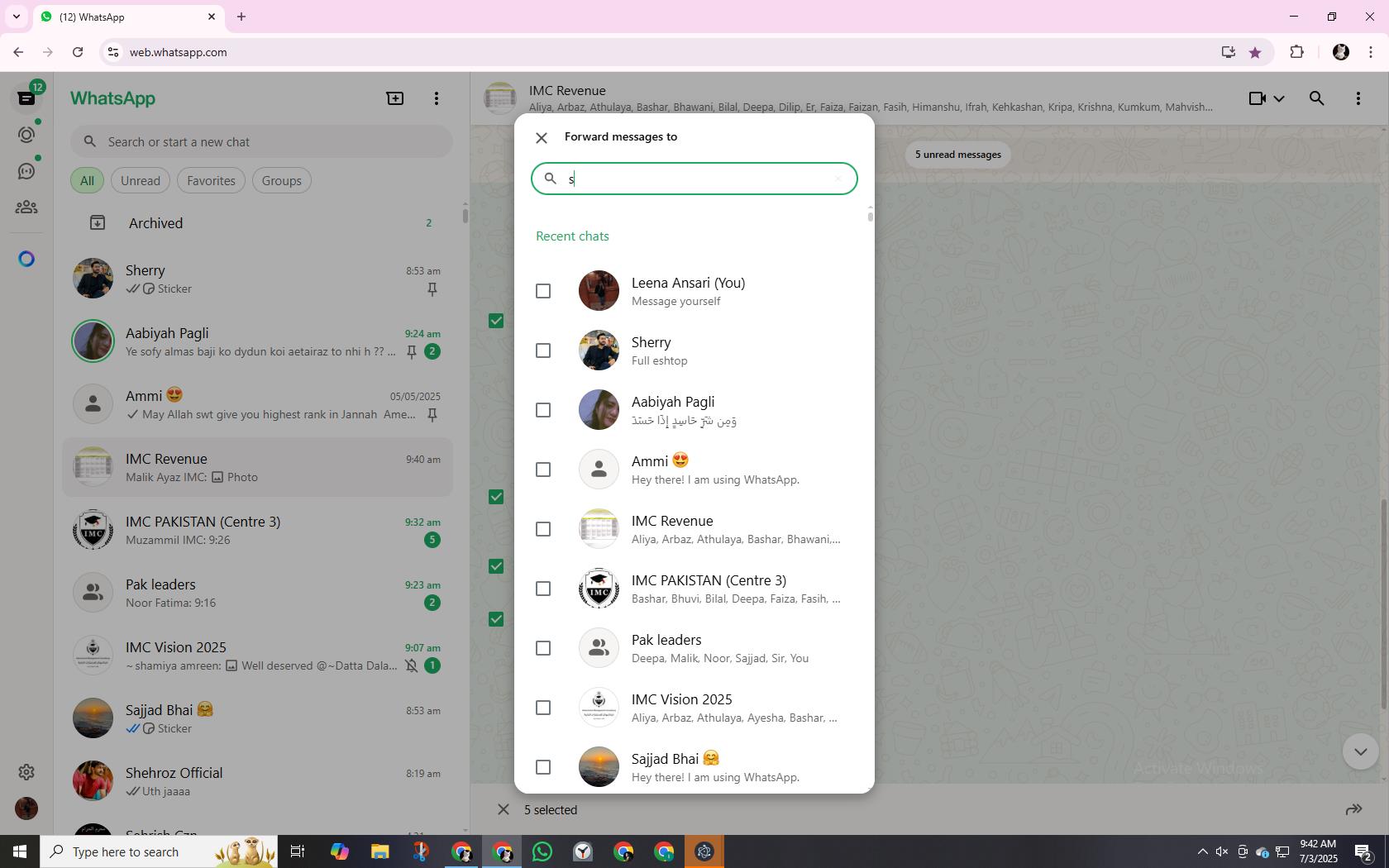Open Meta AI circle icon
1389x868 pixels.
click(26, 260)
